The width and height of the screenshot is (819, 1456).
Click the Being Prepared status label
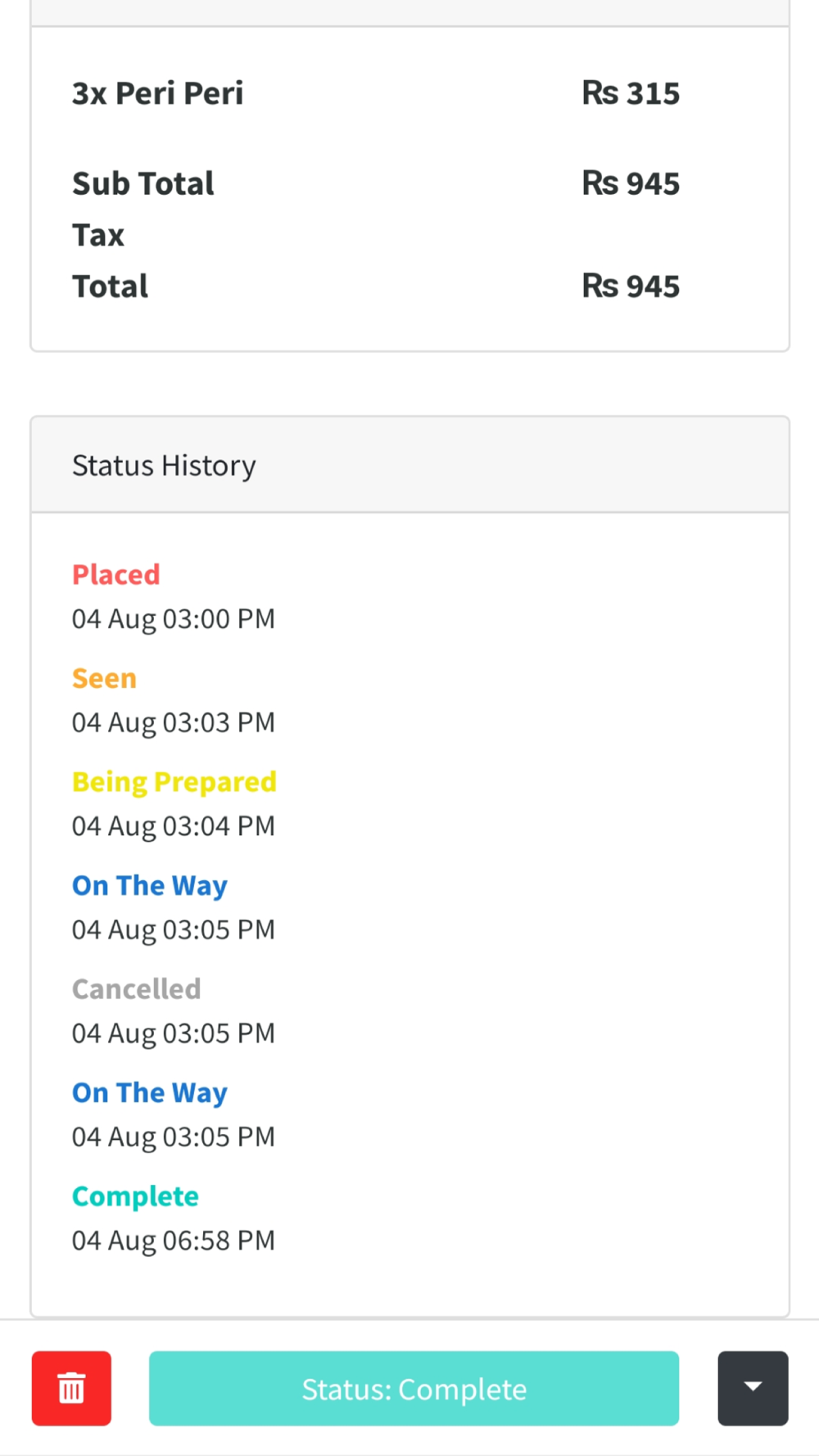[174, 781]
